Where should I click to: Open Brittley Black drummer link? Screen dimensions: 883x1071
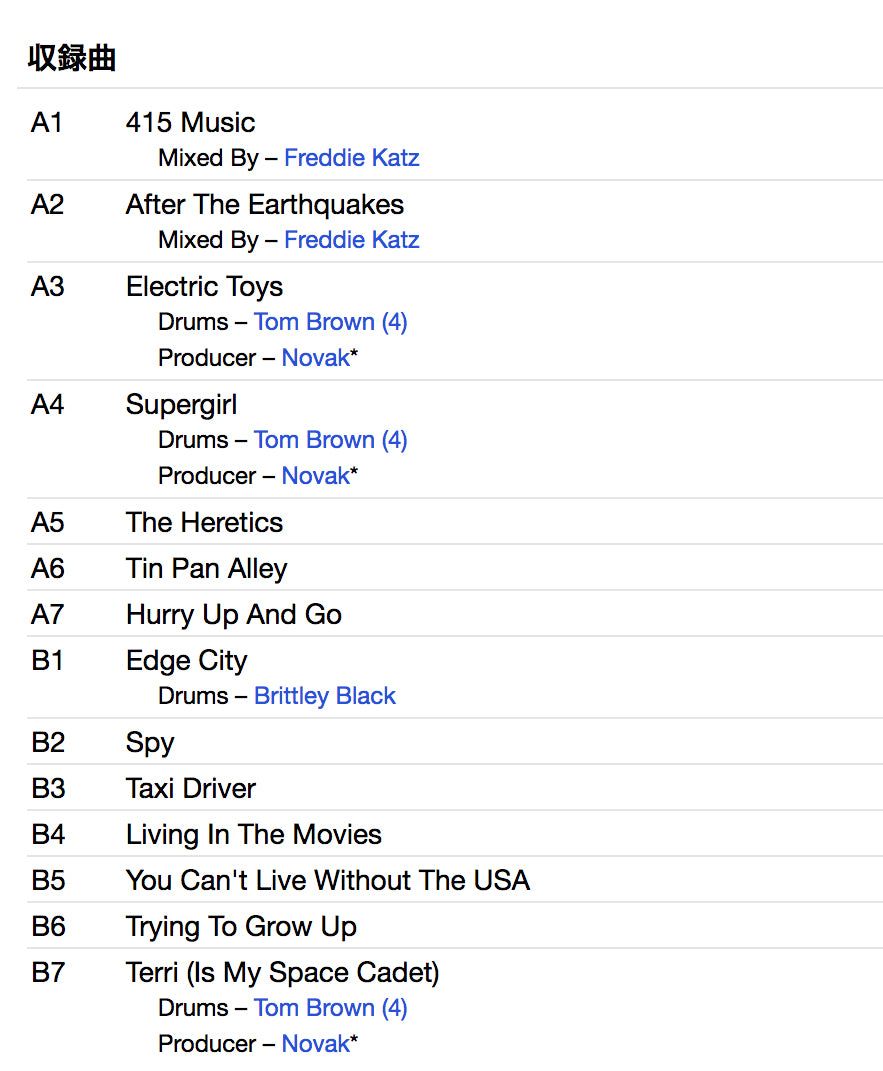tap(324, 696)
